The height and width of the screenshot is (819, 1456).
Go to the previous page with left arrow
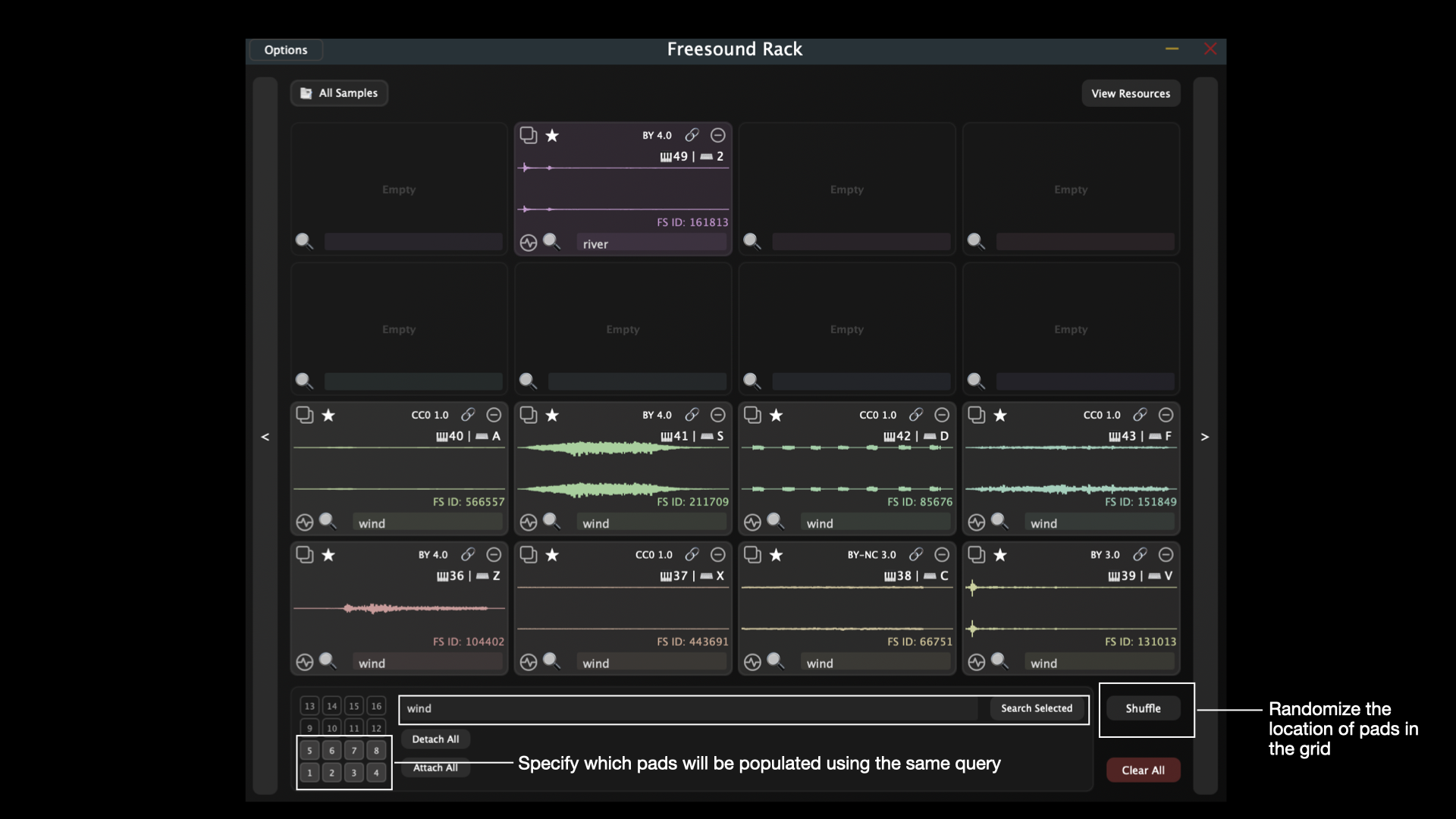(265, 437)
